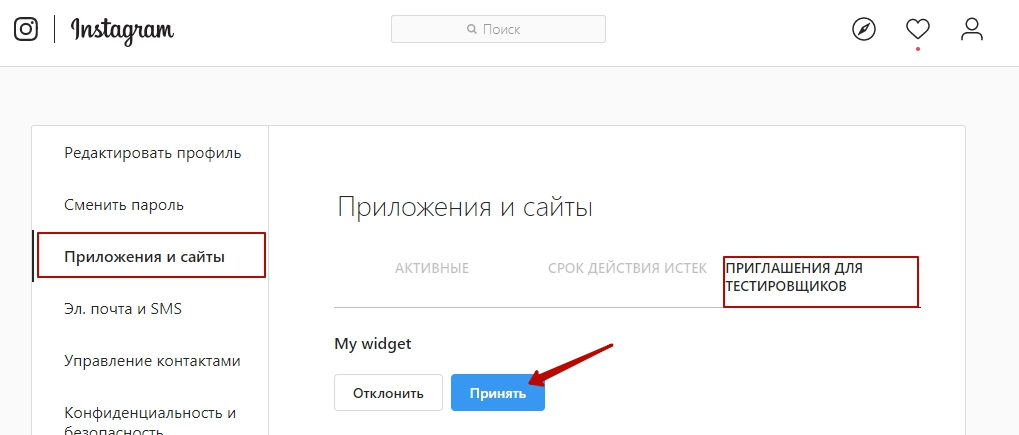Select the ПРИГЛАШЕНИЯ ДЛЯ ТЕСТИРОВЩИКОВ tab

793,277
